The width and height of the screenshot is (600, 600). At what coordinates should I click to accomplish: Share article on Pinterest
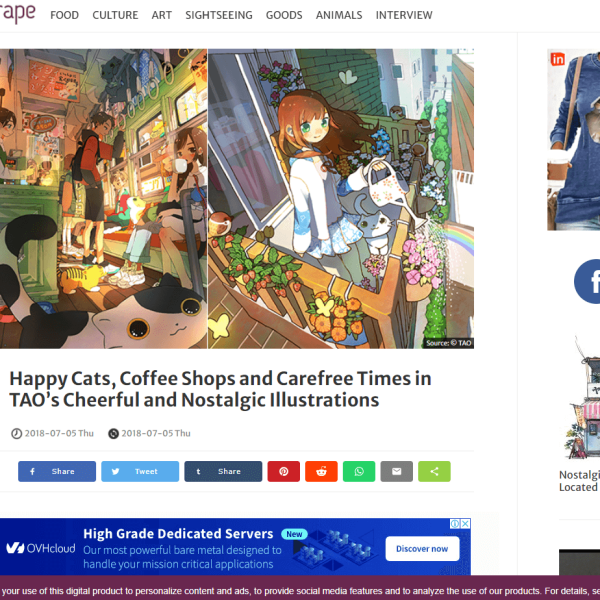coord(284,471)
